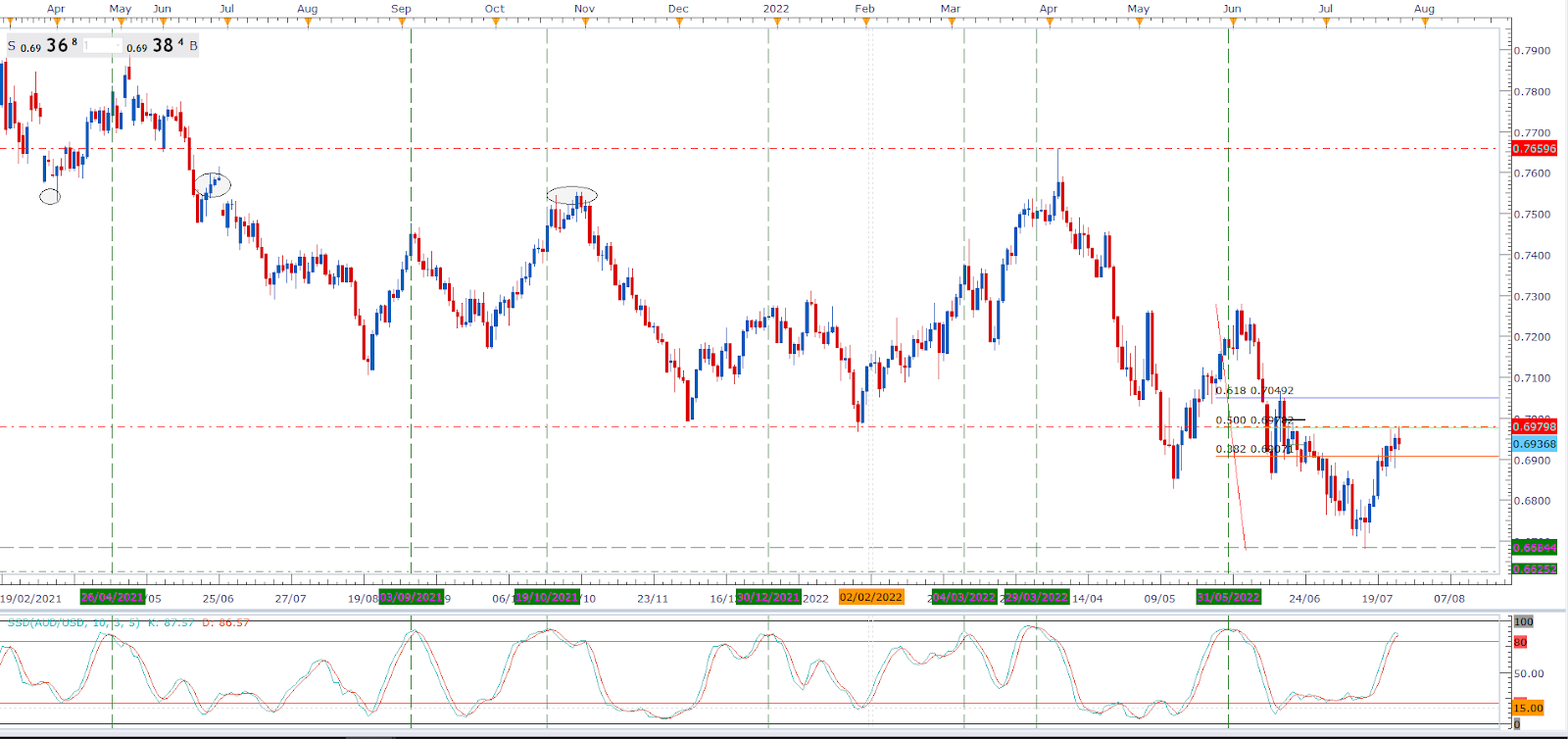This screenshot has height=739, width=1568.
Task: Click the orange 02/02/2022 date label
Action: tap(871, 597)
